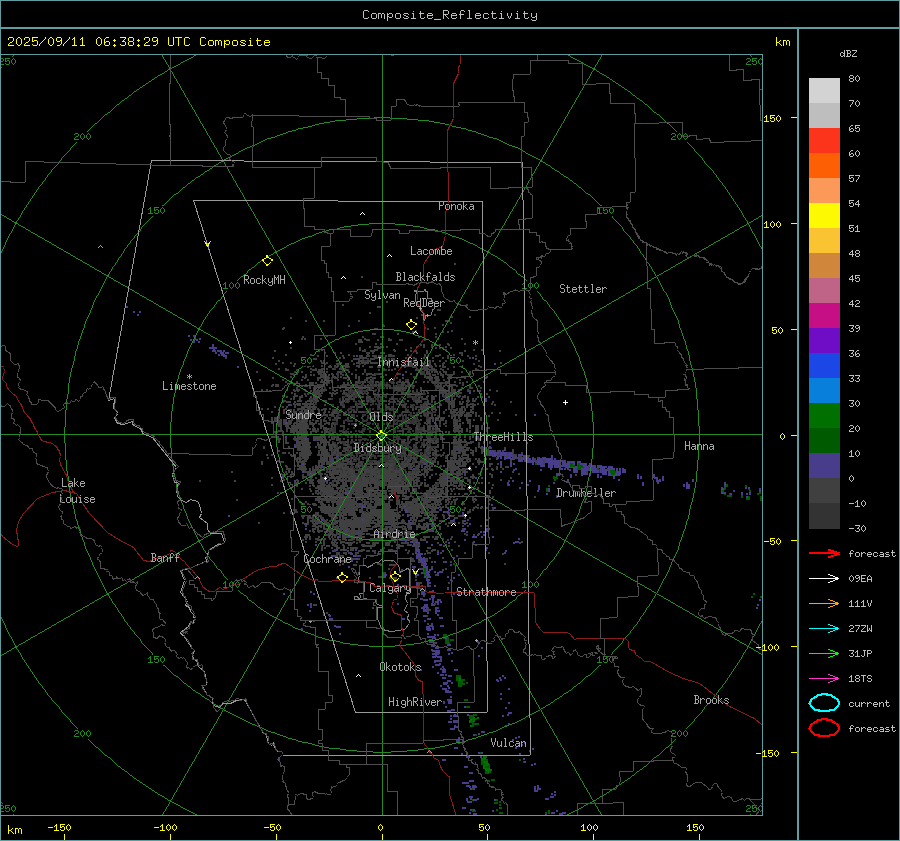This screenshot has width=900, height=841.
Task: Click the Brooks city label
Action: click(711, 700)
